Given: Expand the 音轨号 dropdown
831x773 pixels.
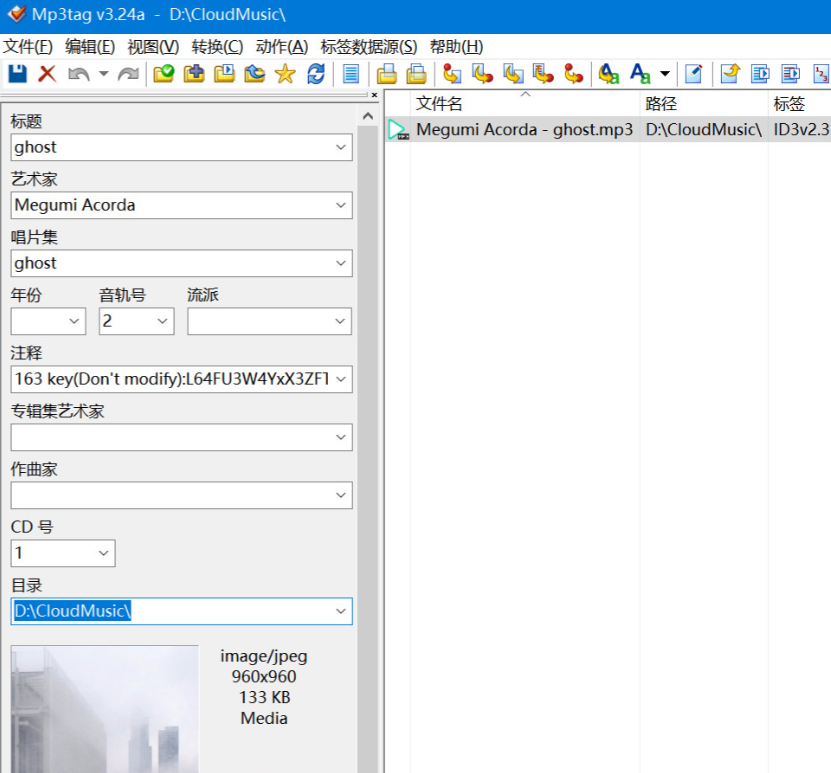Looking at the screenshot, I should 163,321.
